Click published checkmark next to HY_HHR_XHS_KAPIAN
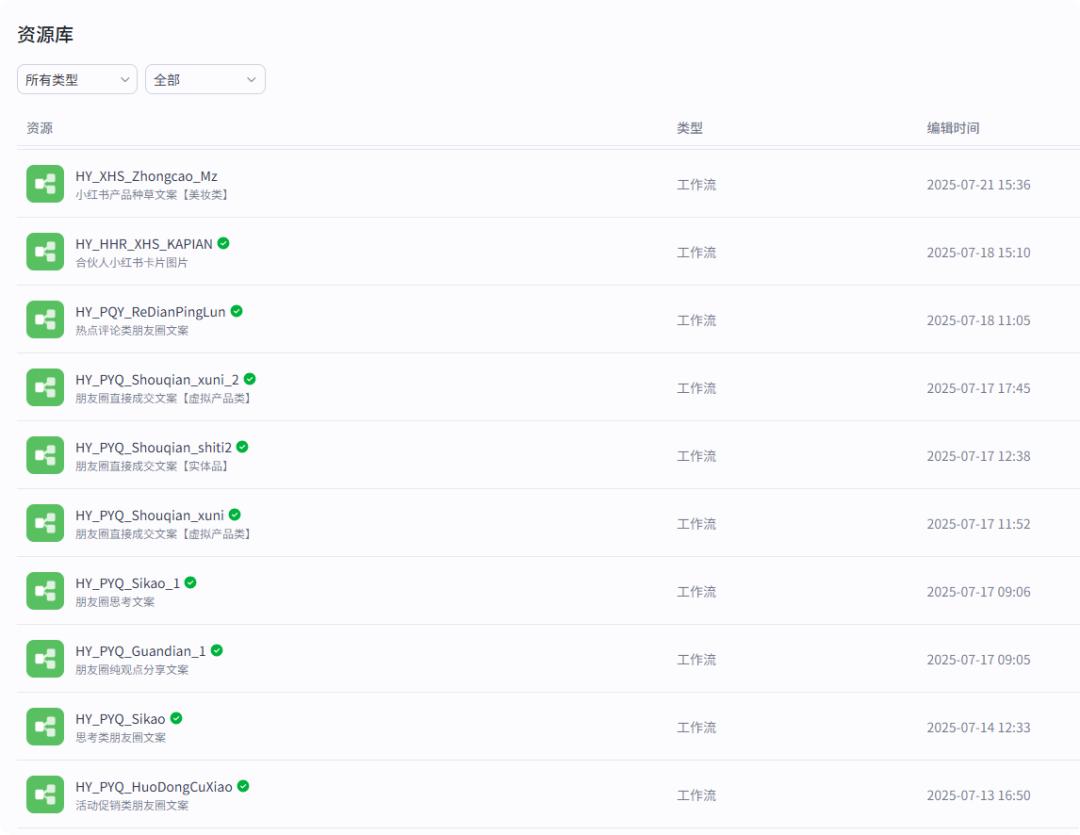 (223, 243)
